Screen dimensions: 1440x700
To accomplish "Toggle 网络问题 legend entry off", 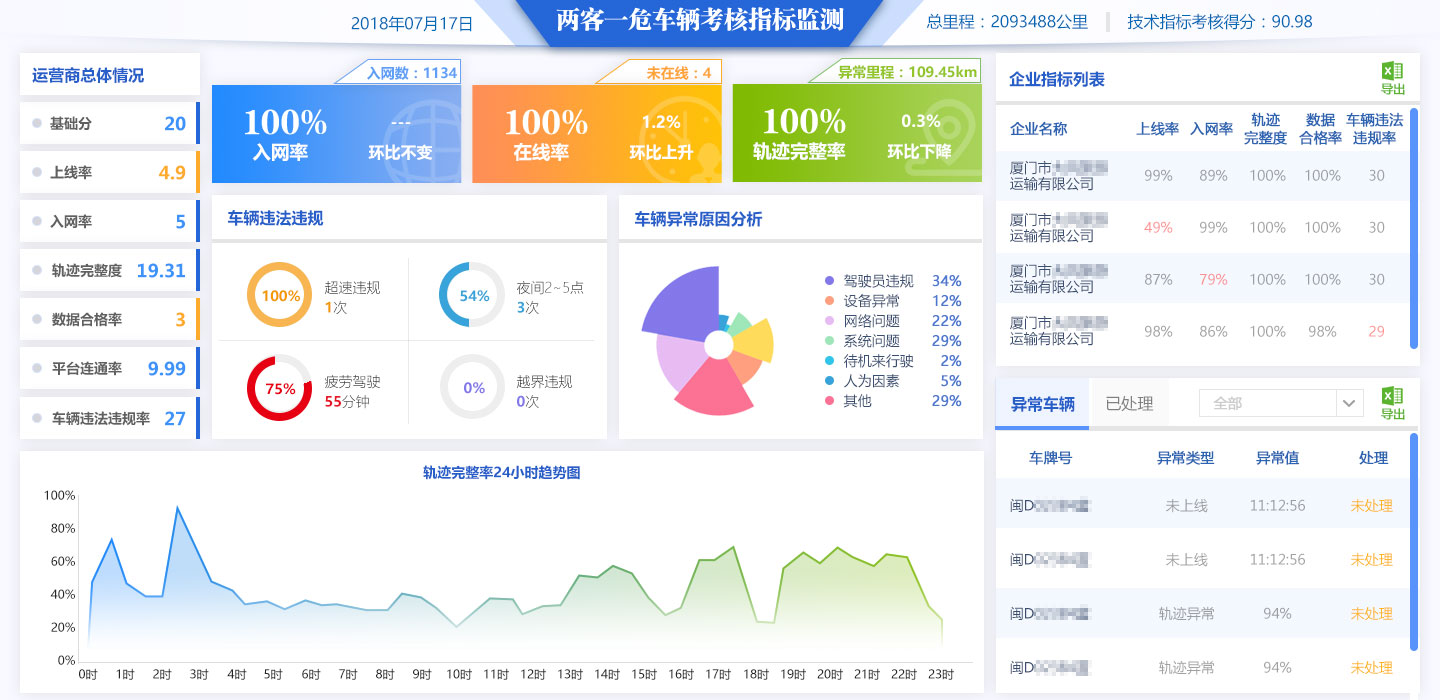I will click(871, 321).
